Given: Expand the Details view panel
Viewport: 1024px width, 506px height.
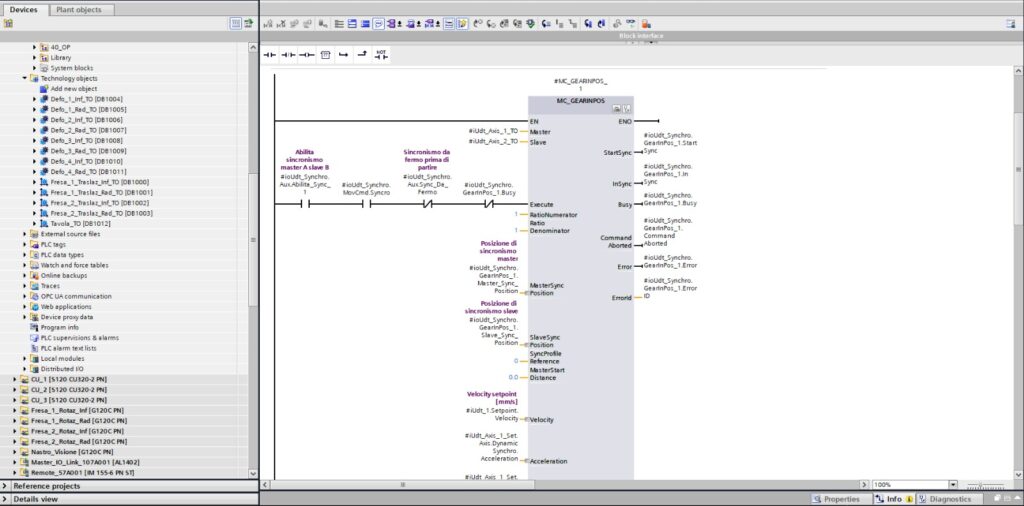Looking at the screenshot, I should click(x=5, y=499).
